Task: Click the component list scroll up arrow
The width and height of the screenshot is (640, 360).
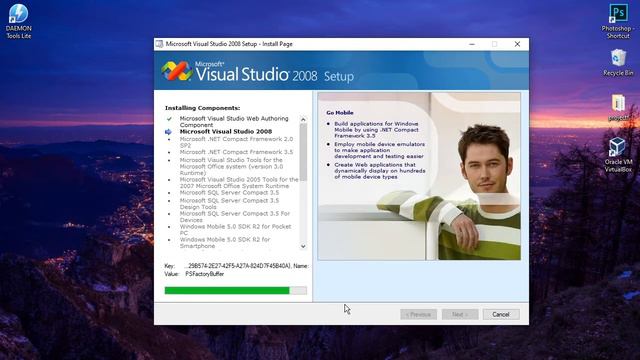Action: (303, 119)
